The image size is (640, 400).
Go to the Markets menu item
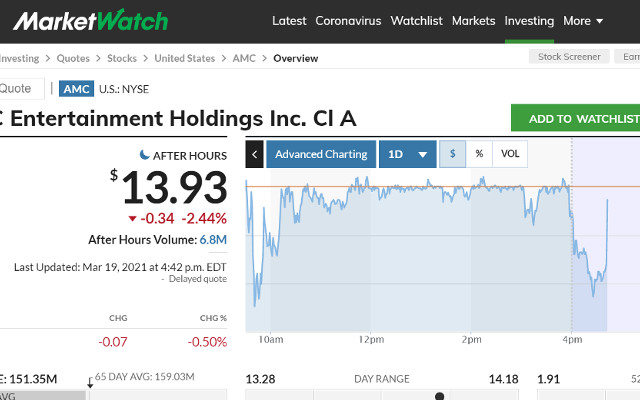(473, 21)
